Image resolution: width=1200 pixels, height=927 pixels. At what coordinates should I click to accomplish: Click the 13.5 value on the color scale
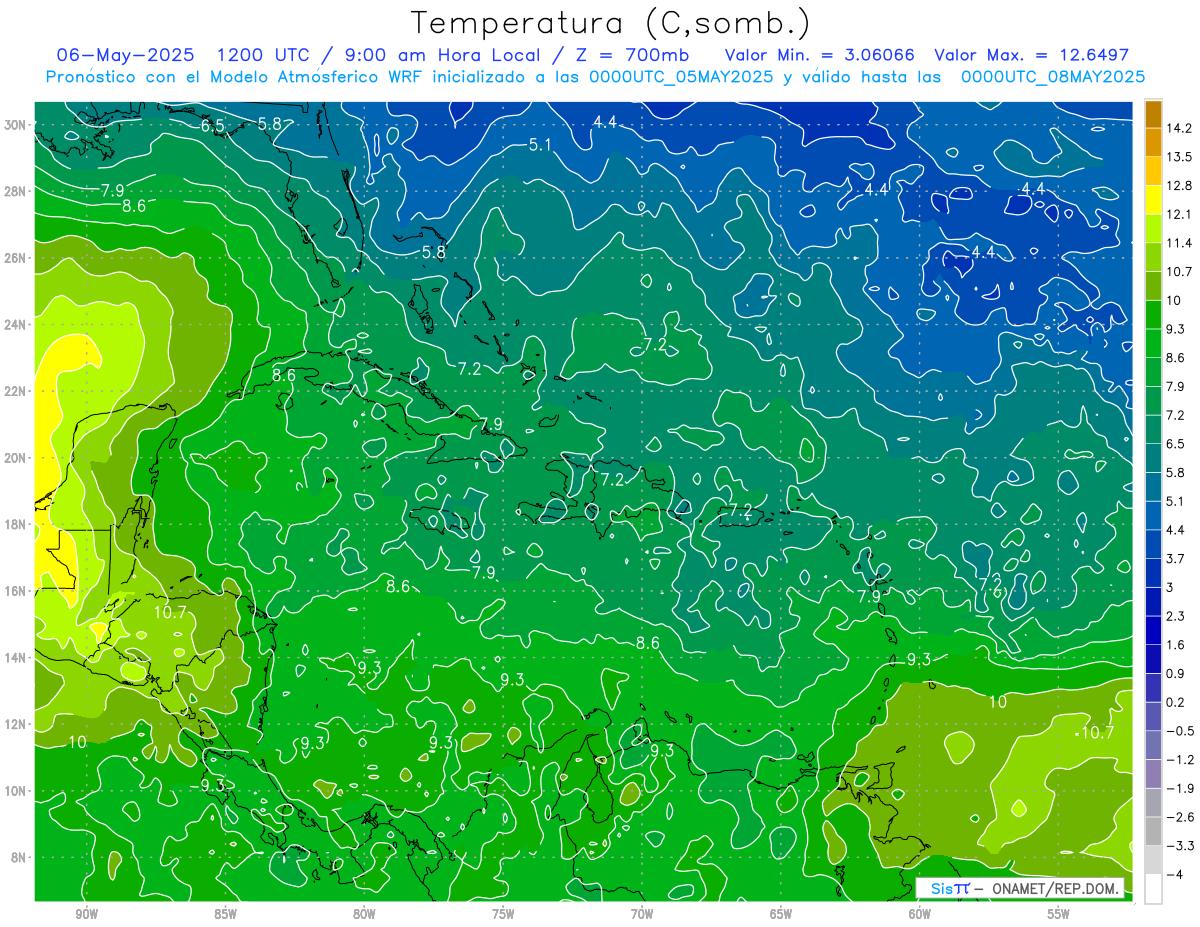pos(1178,157)
